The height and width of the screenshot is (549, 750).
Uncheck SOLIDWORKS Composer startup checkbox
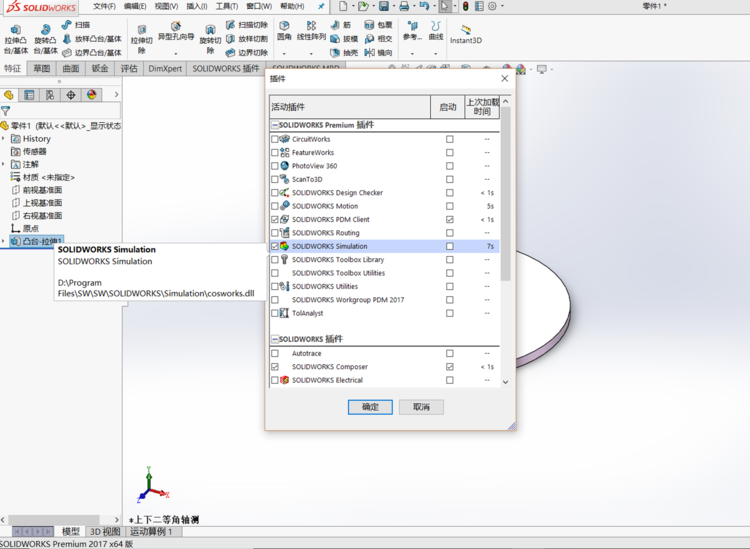coord(450,367)
